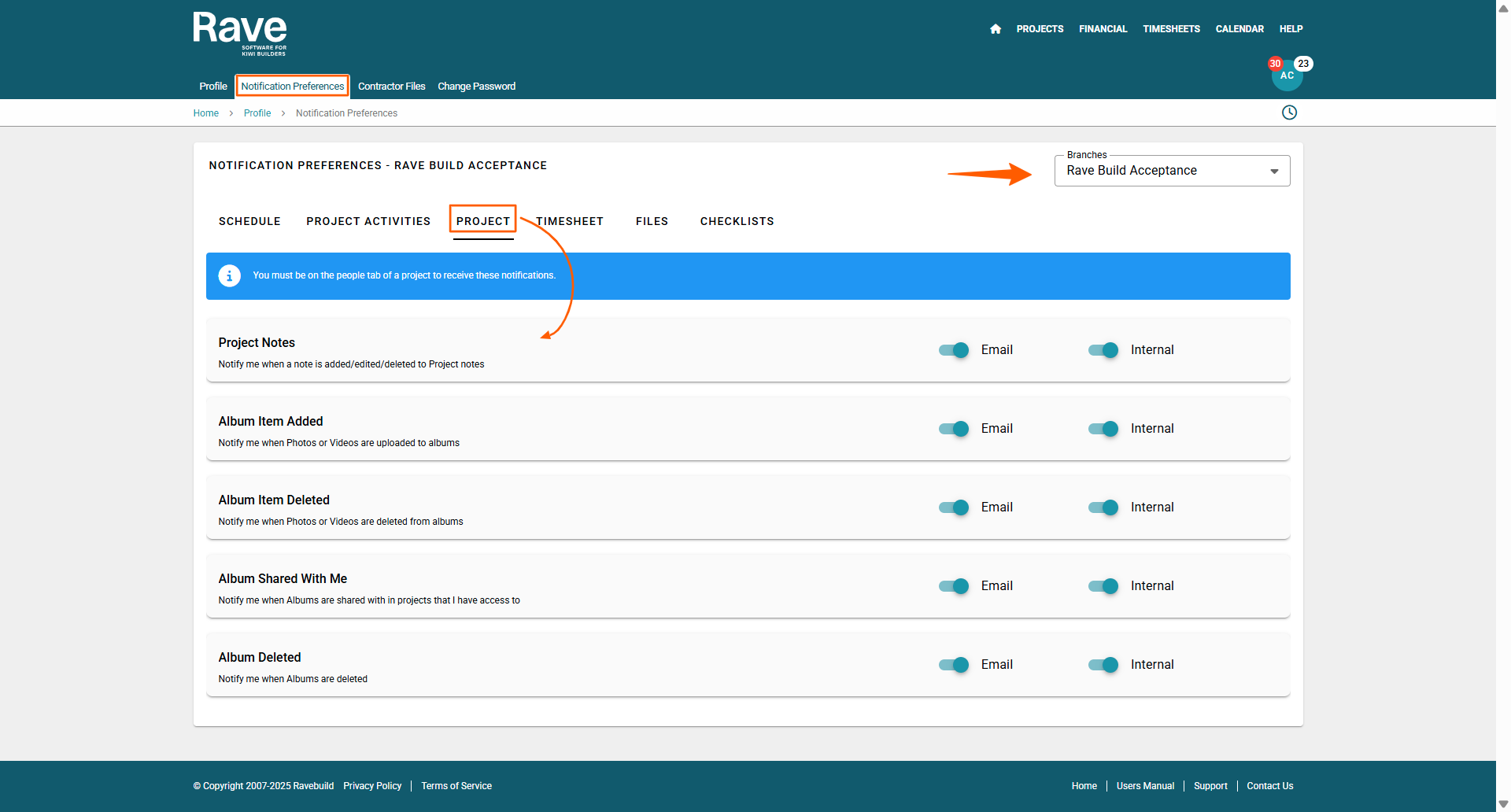
Task: Select the Project tab
Action: [x=483, y=221]
